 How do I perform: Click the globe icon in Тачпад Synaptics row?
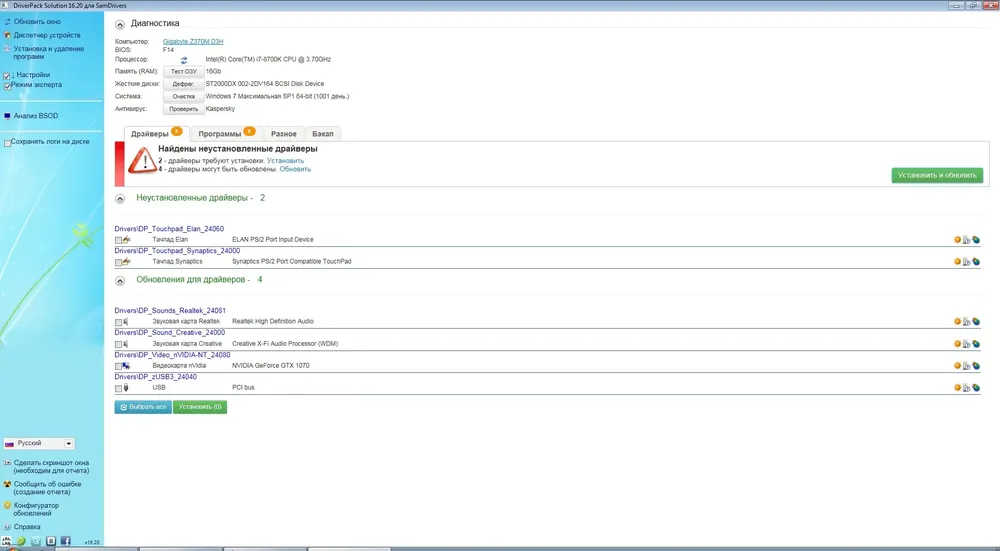click(976, 261)
